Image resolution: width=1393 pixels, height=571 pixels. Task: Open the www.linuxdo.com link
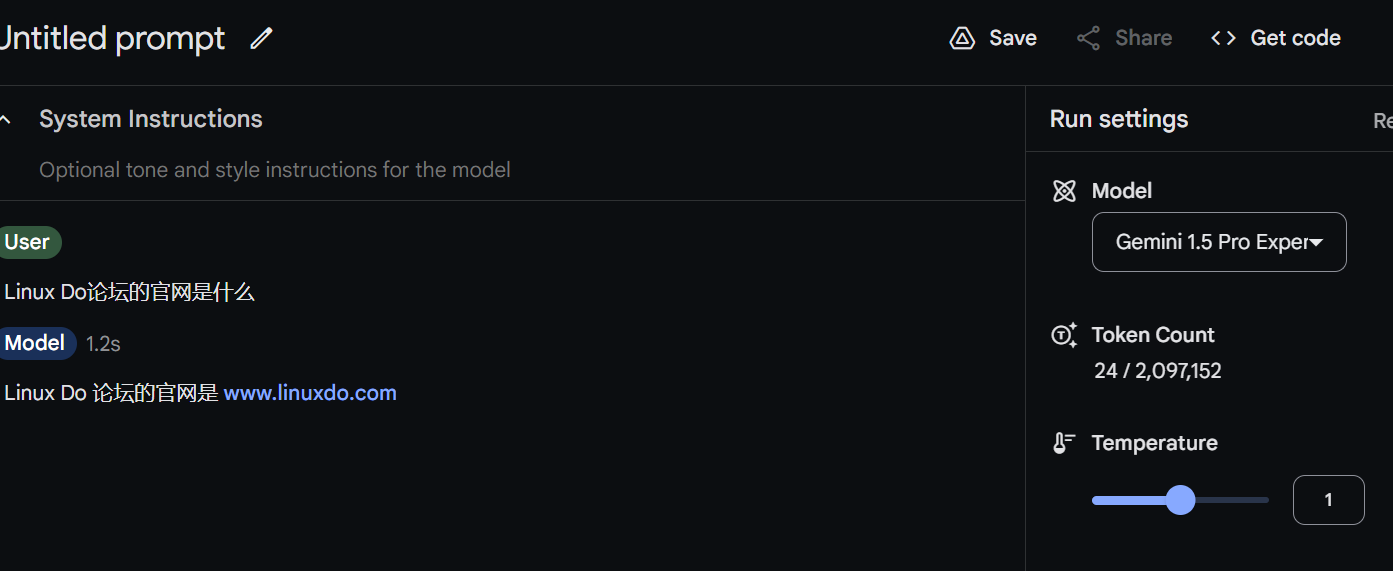click(310, 393)
